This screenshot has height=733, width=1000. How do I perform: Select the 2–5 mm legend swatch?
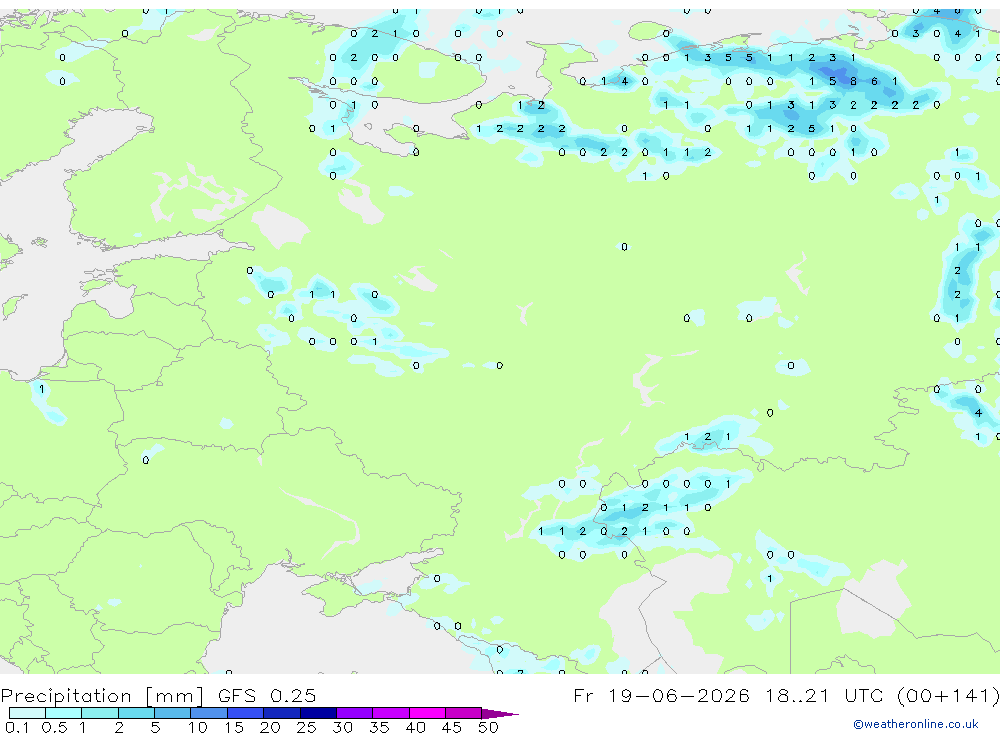(136, 713)
